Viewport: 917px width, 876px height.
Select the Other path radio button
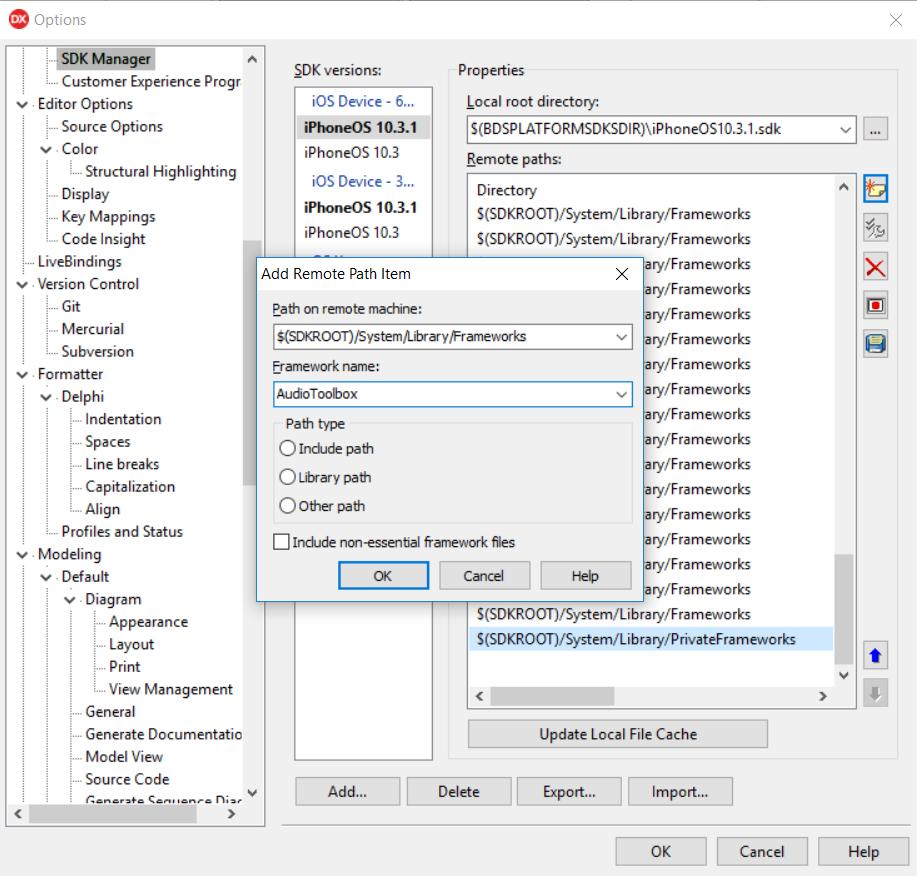(x=287, y=506)
